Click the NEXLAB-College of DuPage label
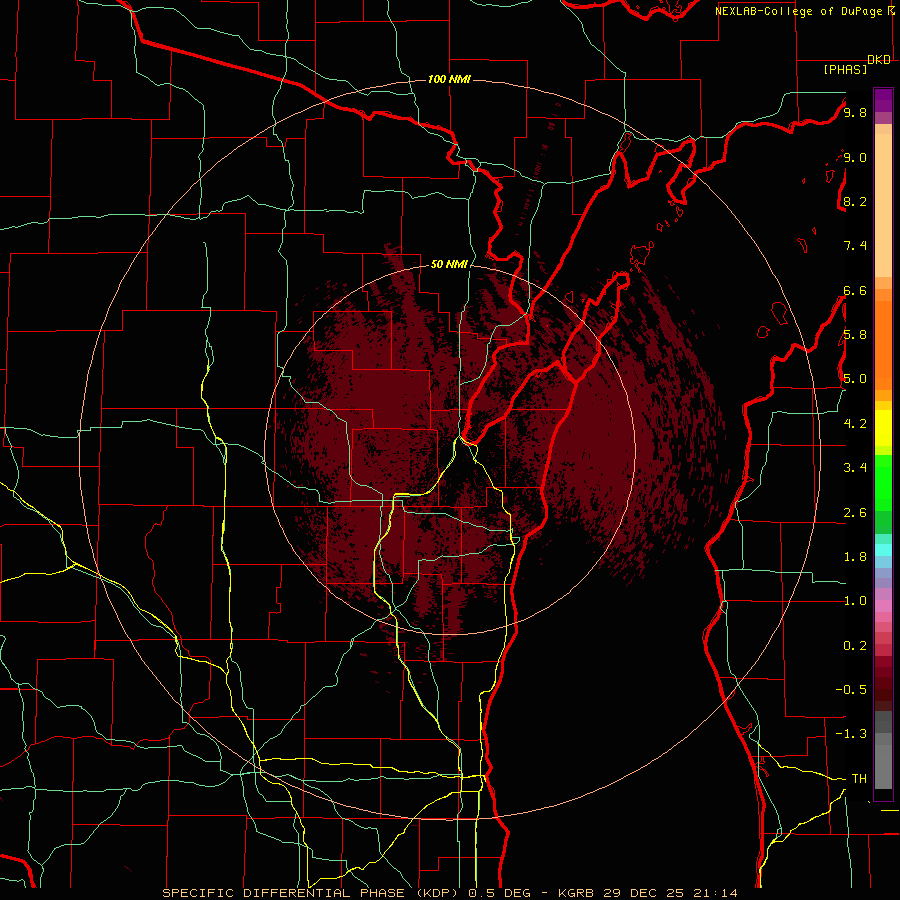This screenshot has height=900, width=900. (x=798, y=11)
